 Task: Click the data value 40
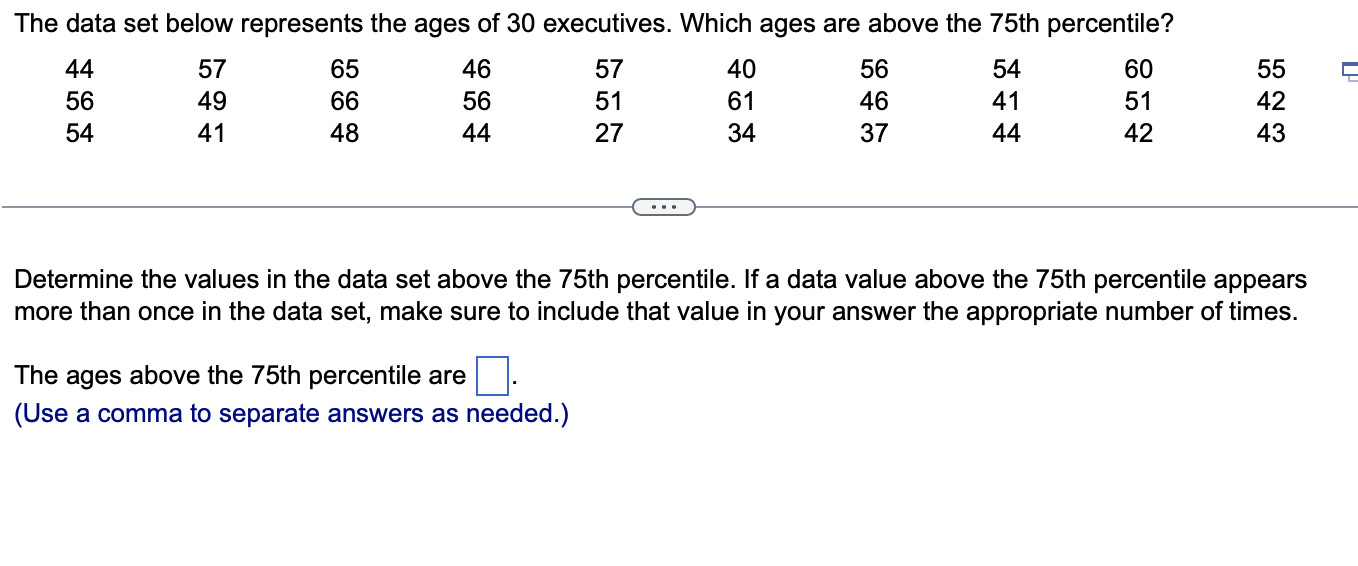pyautogui.click(x=741, y=69)
